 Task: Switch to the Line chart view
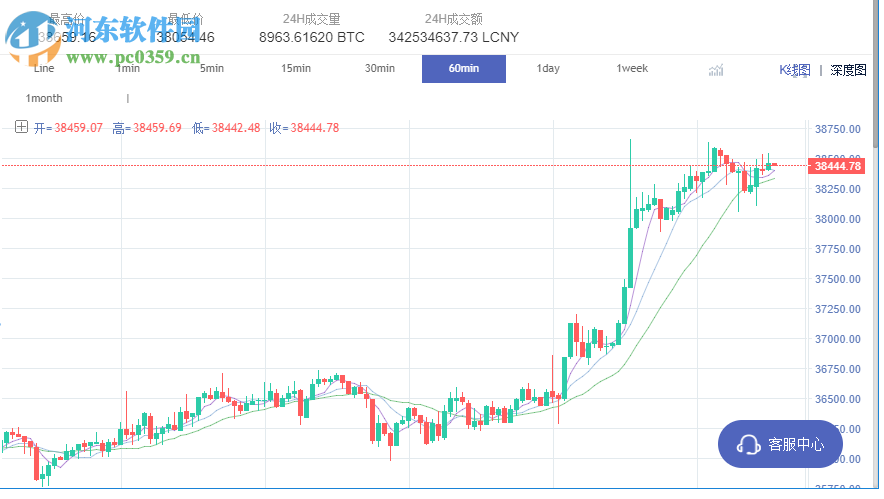44,69
